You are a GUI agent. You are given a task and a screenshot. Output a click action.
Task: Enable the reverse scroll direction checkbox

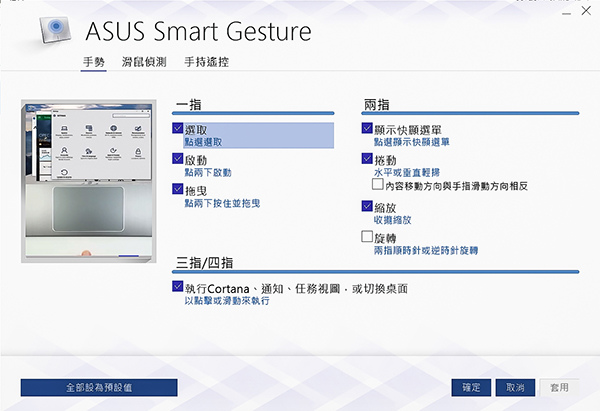377,184
